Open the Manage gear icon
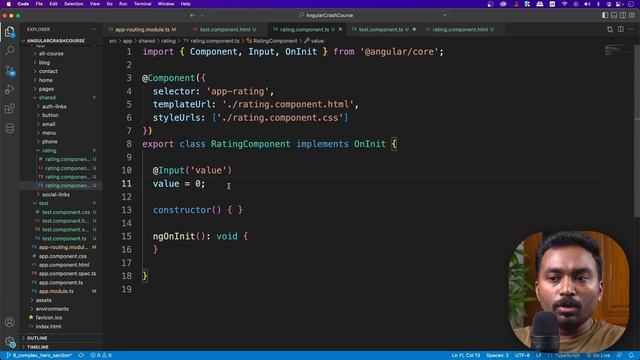The width and height of the screenshot is (640, 360). coord(9,341)
